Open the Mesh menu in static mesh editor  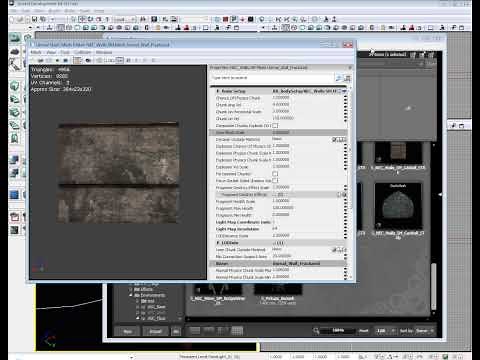[x=36, y=52]
